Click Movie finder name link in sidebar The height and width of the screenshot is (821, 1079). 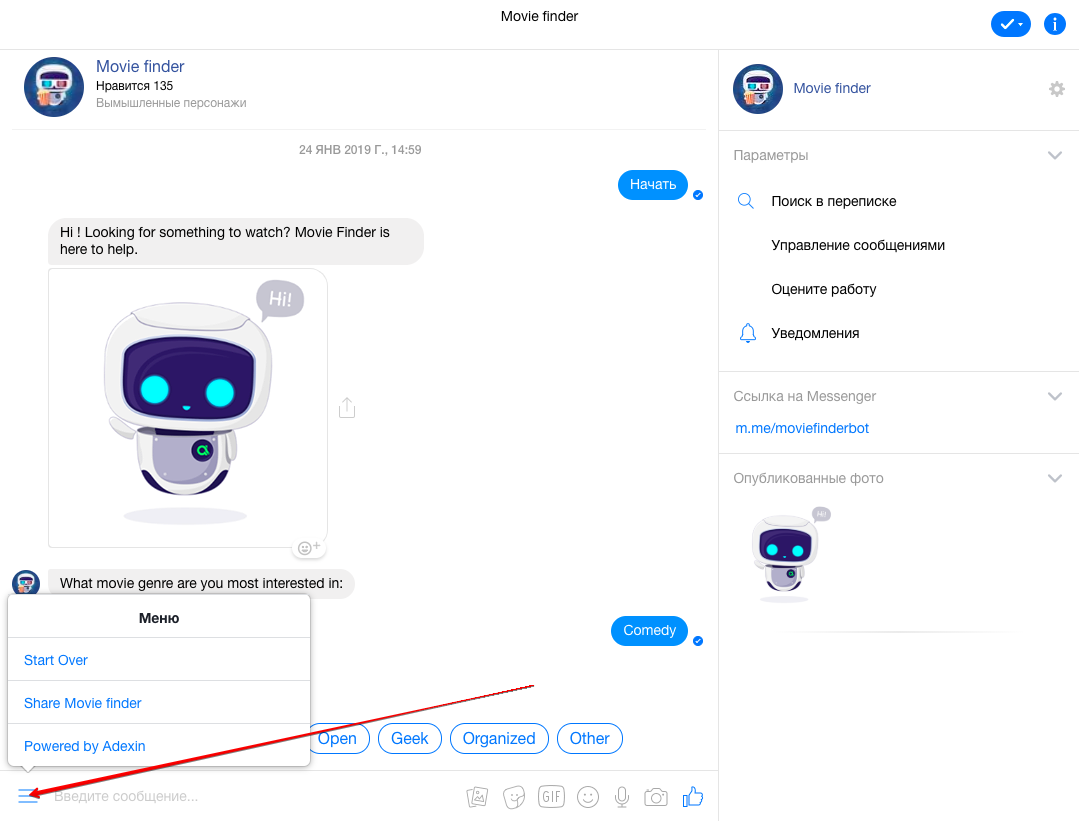[x=831, y=88]
